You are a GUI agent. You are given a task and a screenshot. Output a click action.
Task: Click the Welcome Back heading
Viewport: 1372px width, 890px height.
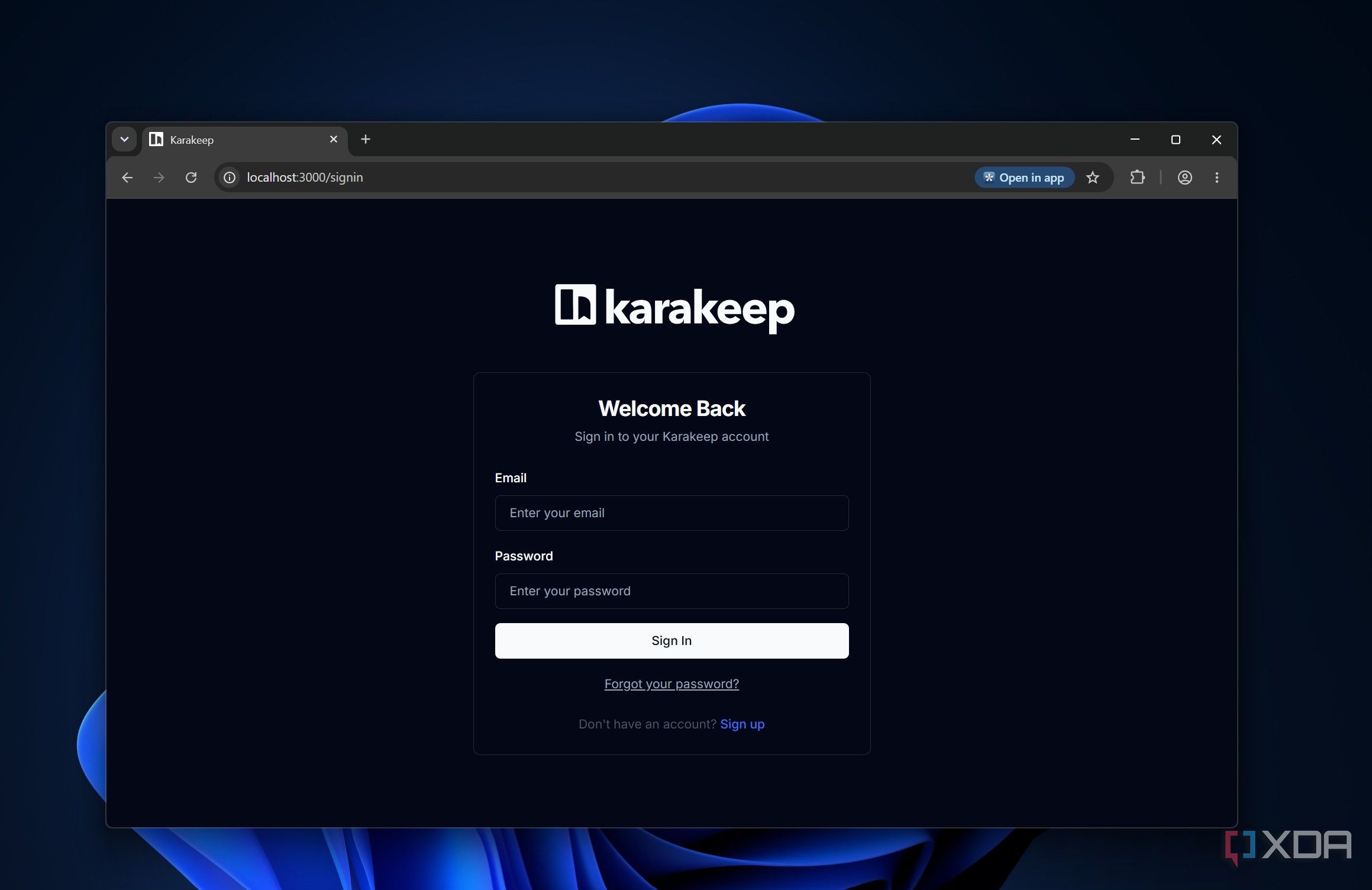(x=672, y=408)
